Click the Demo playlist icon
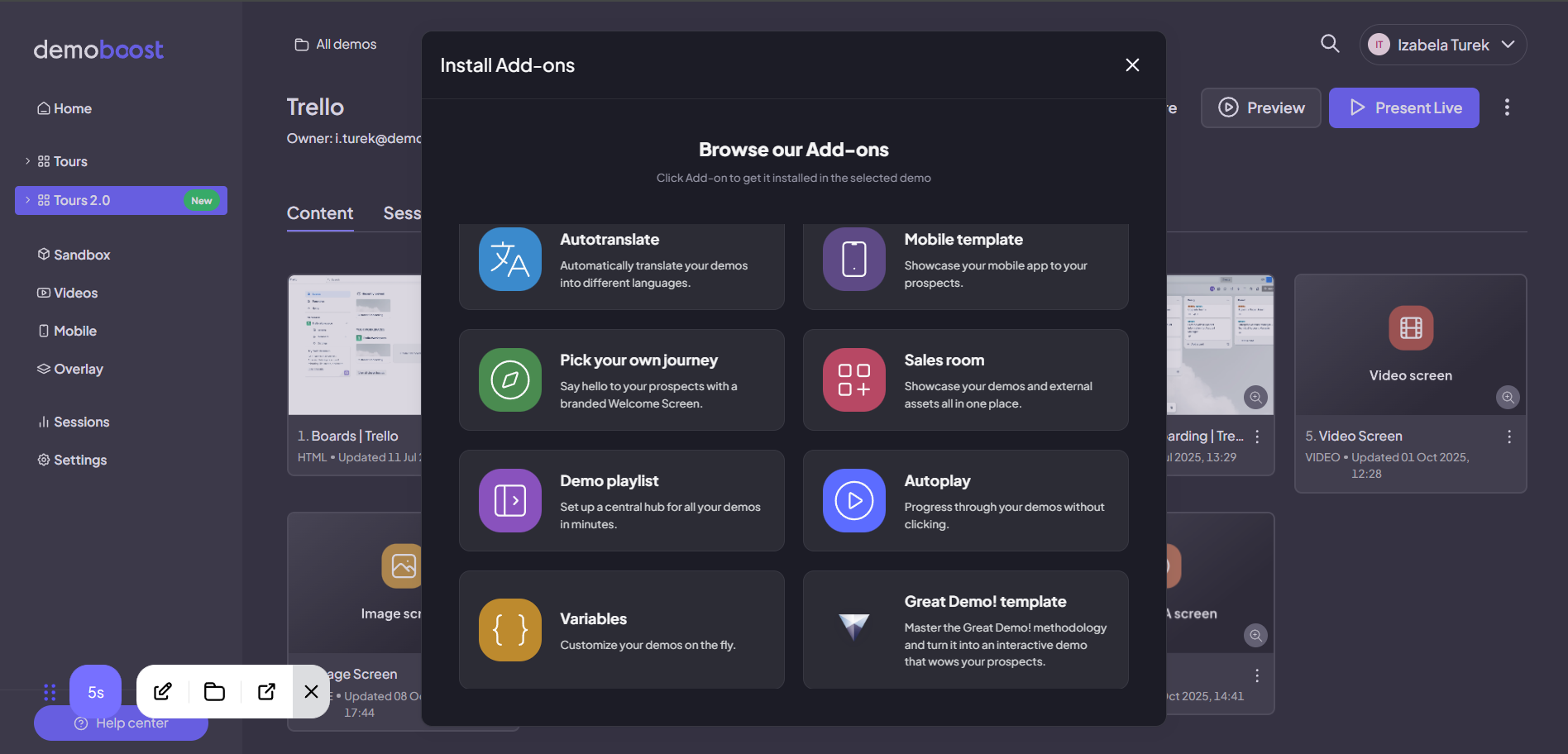The height and width of the screenshot is (754, 1568). [510, 500]
